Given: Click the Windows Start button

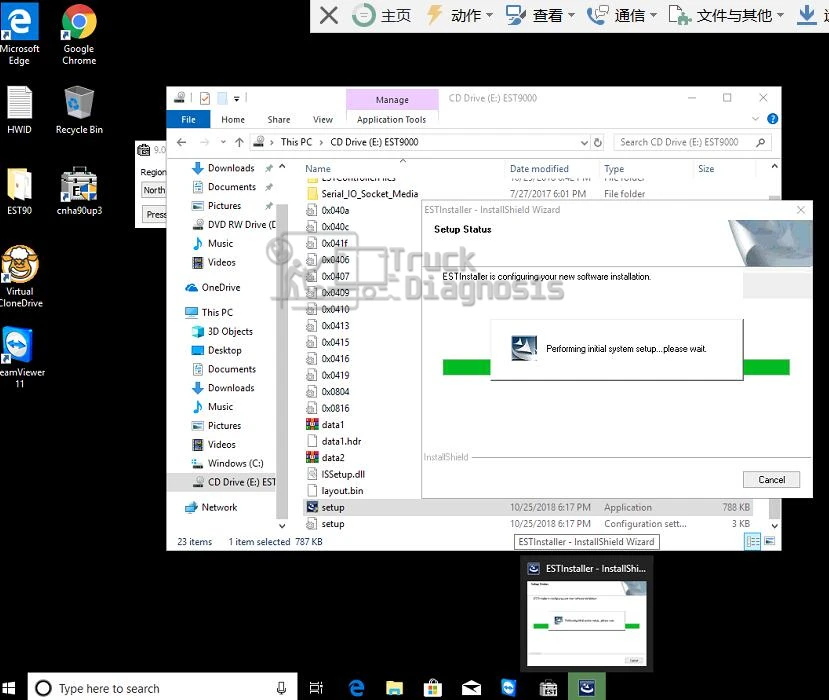Looking at the screenshot, I should (9, 688).
